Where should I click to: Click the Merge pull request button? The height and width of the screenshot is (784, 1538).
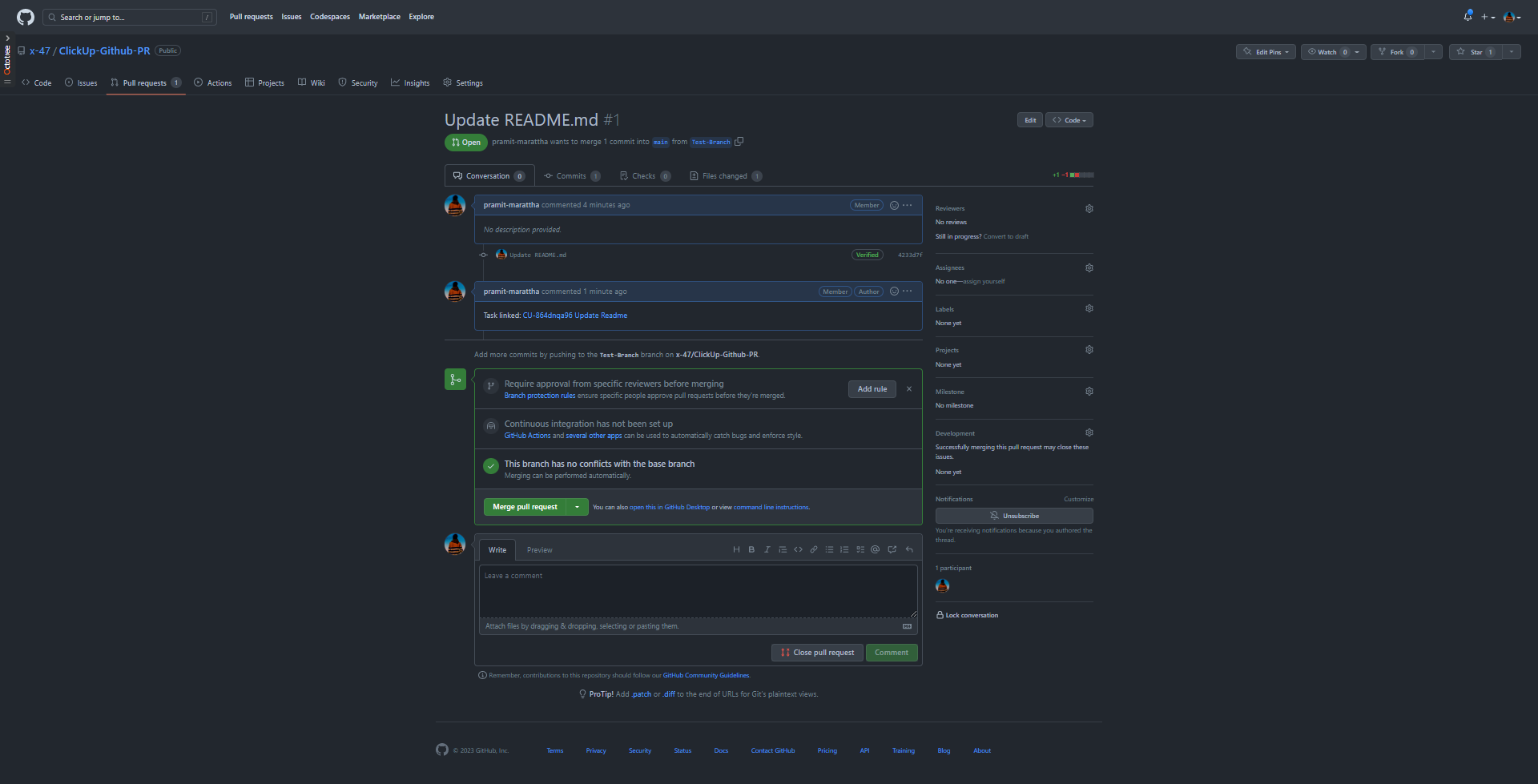(525, 506)
